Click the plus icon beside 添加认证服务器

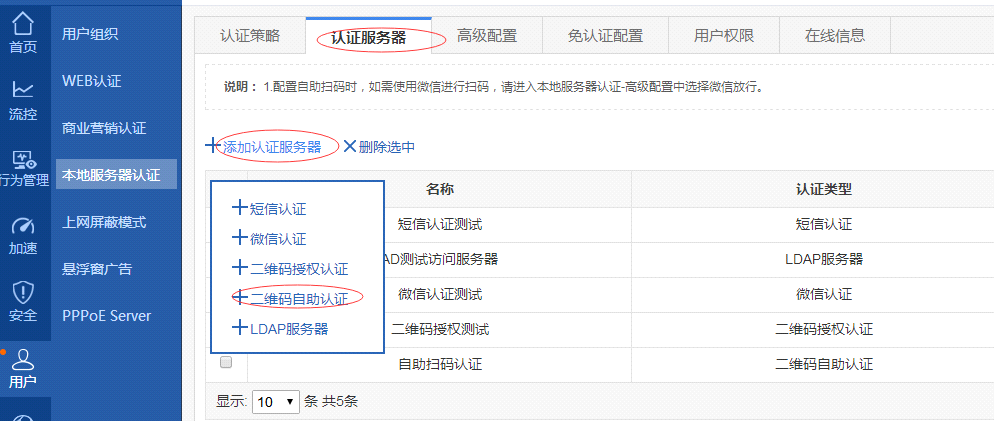click(x=211, y=146)
